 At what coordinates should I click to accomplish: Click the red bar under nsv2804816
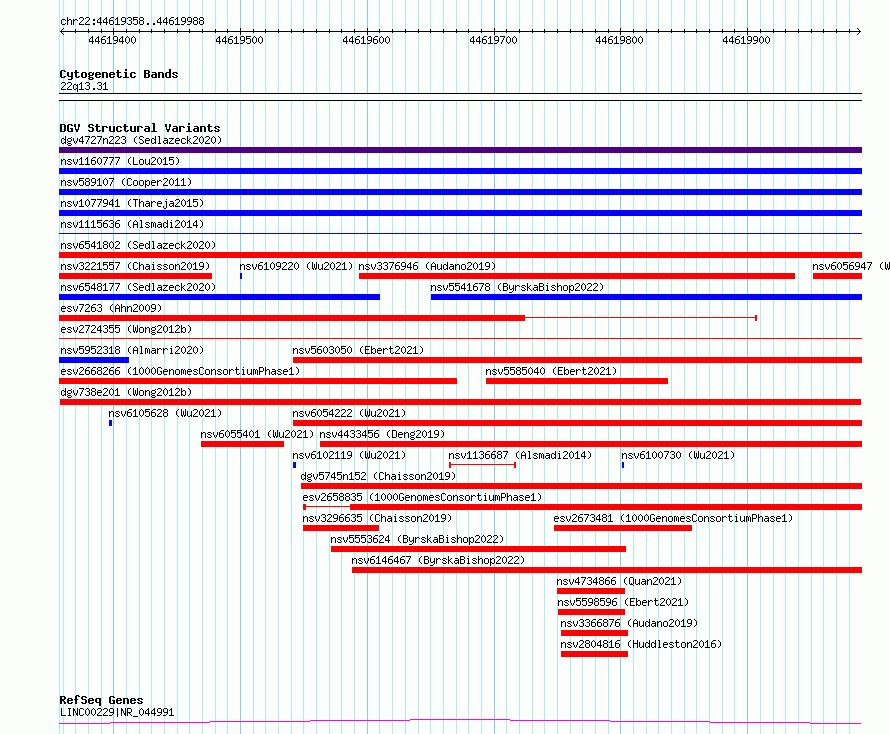(x=594, y=654)
